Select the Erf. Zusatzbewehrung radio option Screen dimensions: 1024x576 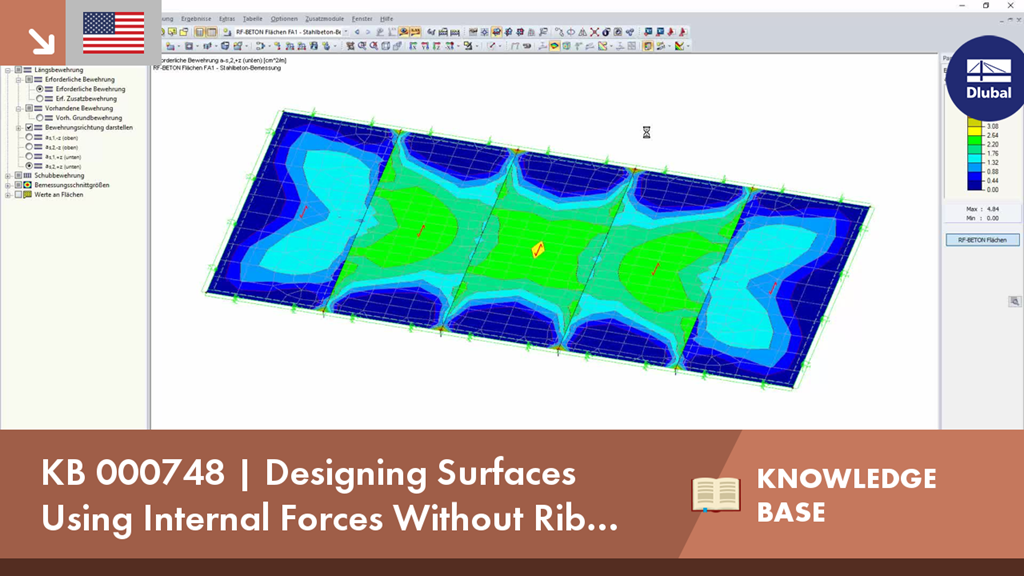click(x=40, y=99)
